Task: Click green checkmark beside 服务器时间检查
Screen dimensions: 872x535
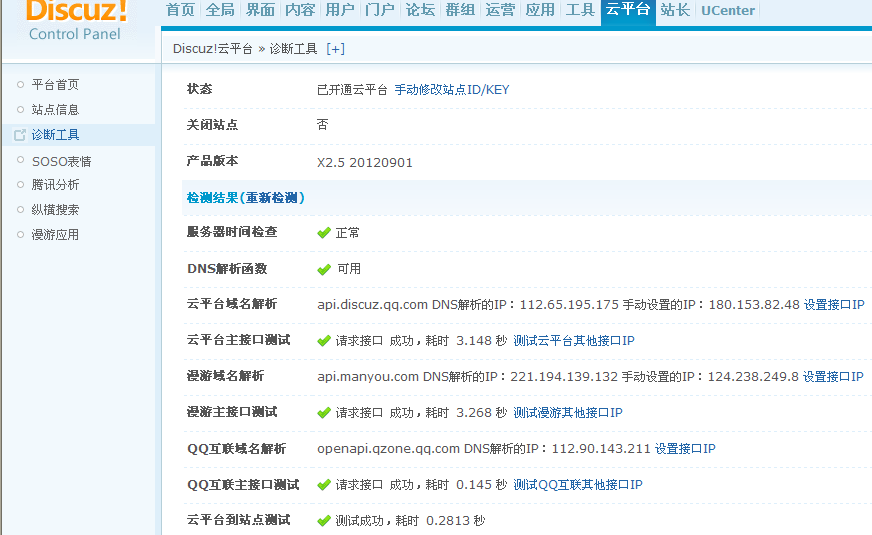Action: pos(324,232)
